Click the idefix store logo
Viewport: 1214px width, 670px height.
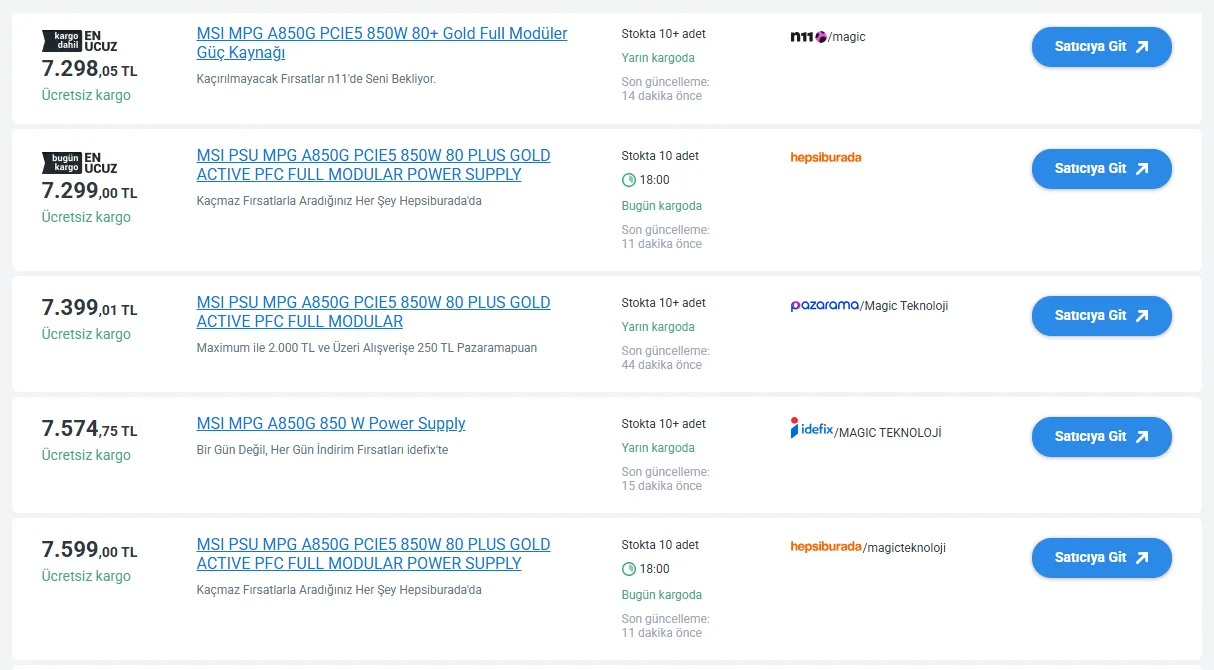coord(811,428)
